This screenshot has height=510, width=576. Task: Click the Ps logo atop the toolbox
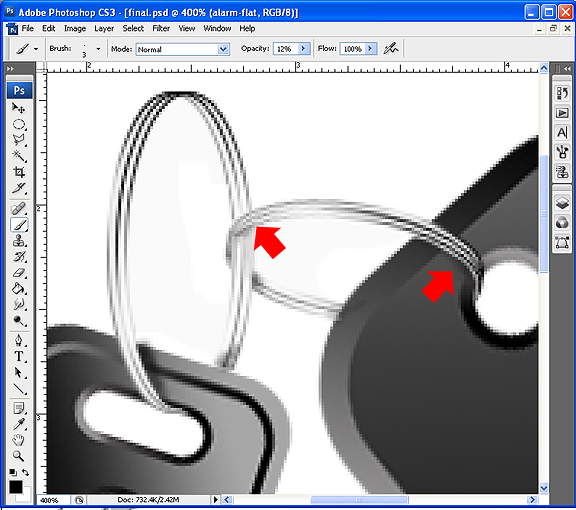click(x=19, y=90)
